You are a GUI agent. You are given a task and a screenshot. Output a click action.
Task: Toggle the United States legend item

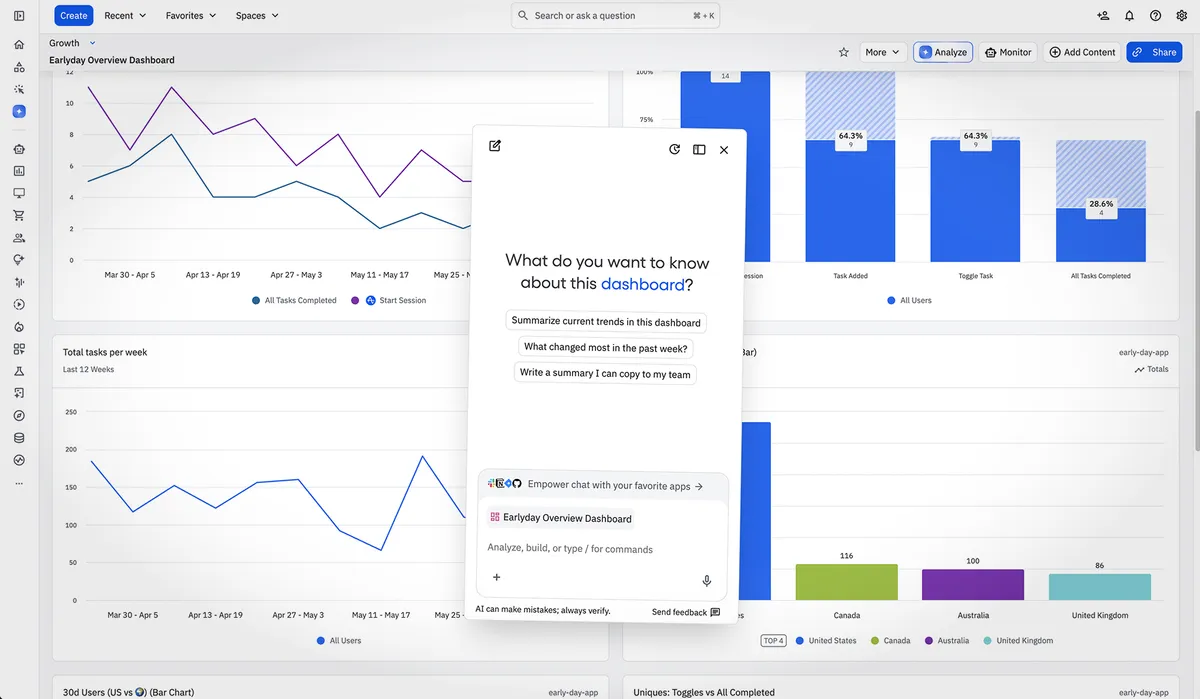click(x=826, y=640)
